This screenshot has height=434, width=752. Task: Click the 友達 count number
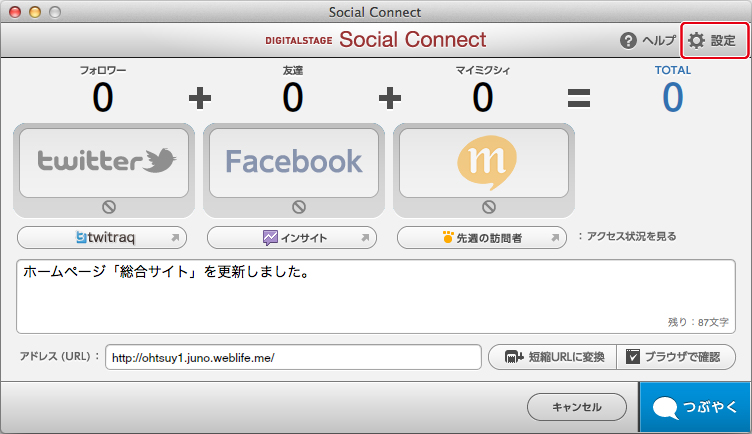pyautogui.click(x=293, y=97)
